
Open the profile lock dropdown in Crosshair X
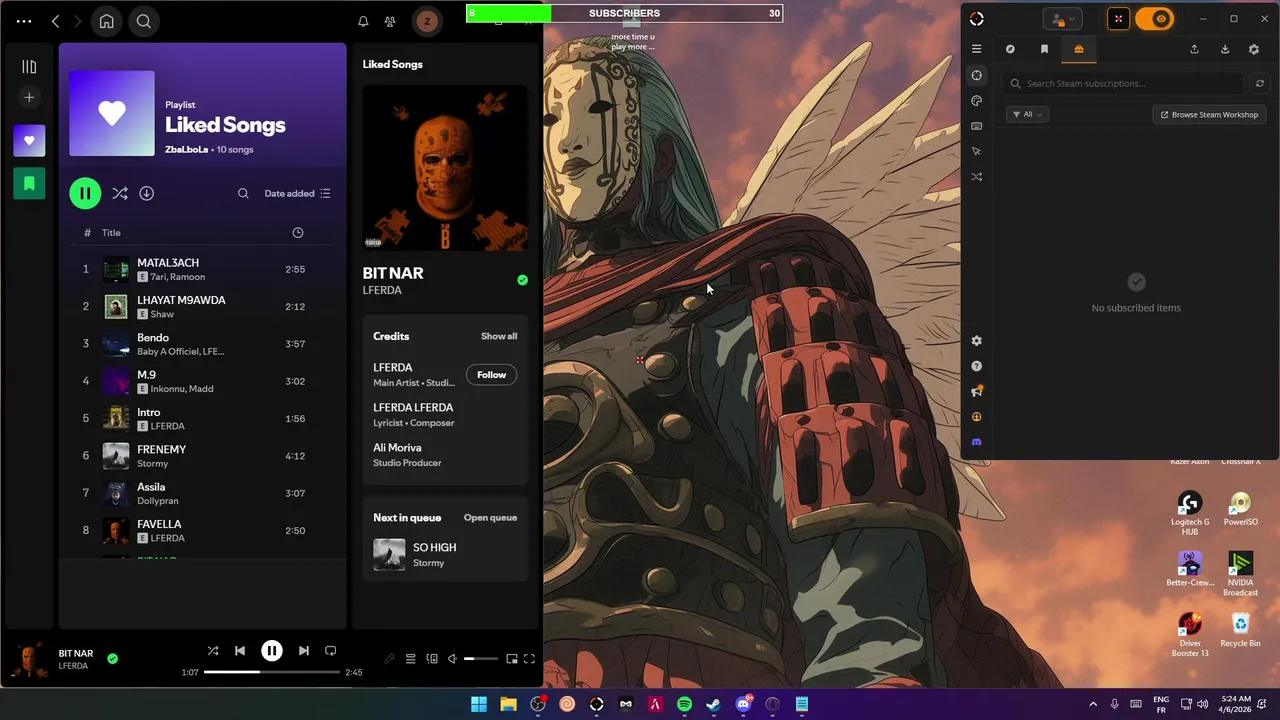(x=1062, y=19)
